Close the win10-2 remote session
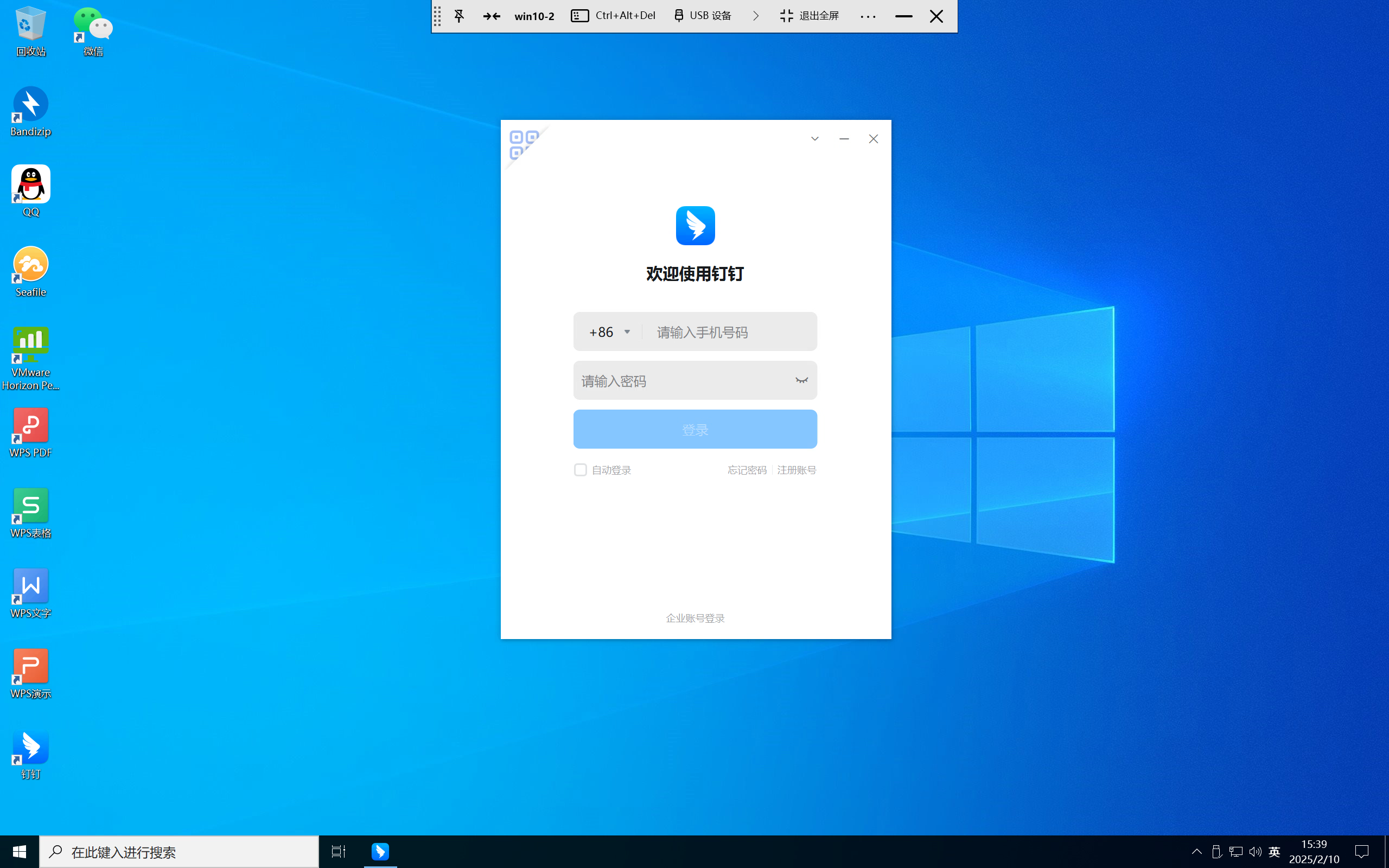1389x868 pixels. [936, 16]
